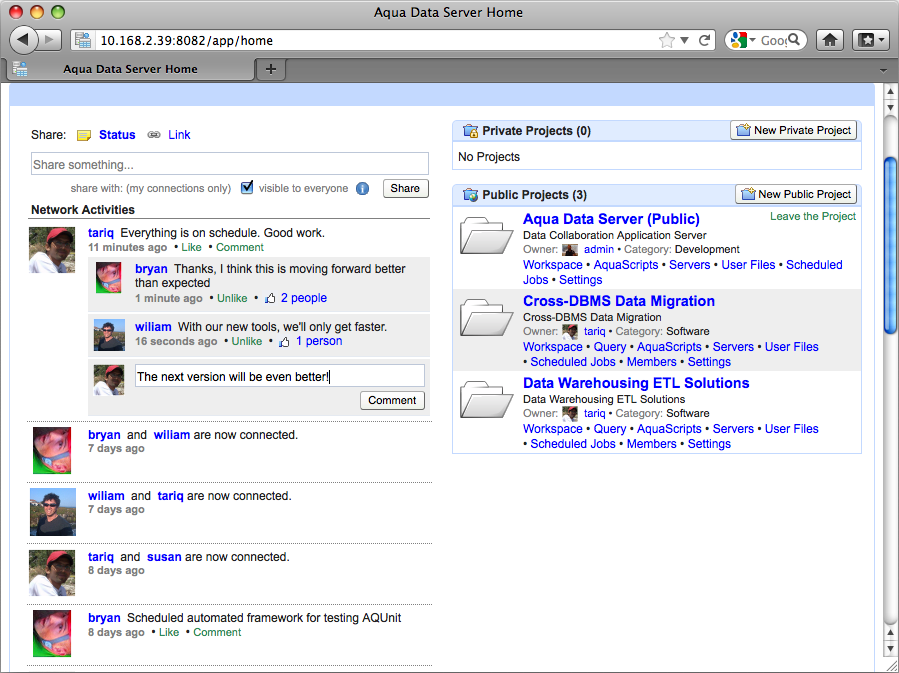Comment on bryan's AQUnit post
This screenshot has height=673, width=899.
(x=217, y=632)
